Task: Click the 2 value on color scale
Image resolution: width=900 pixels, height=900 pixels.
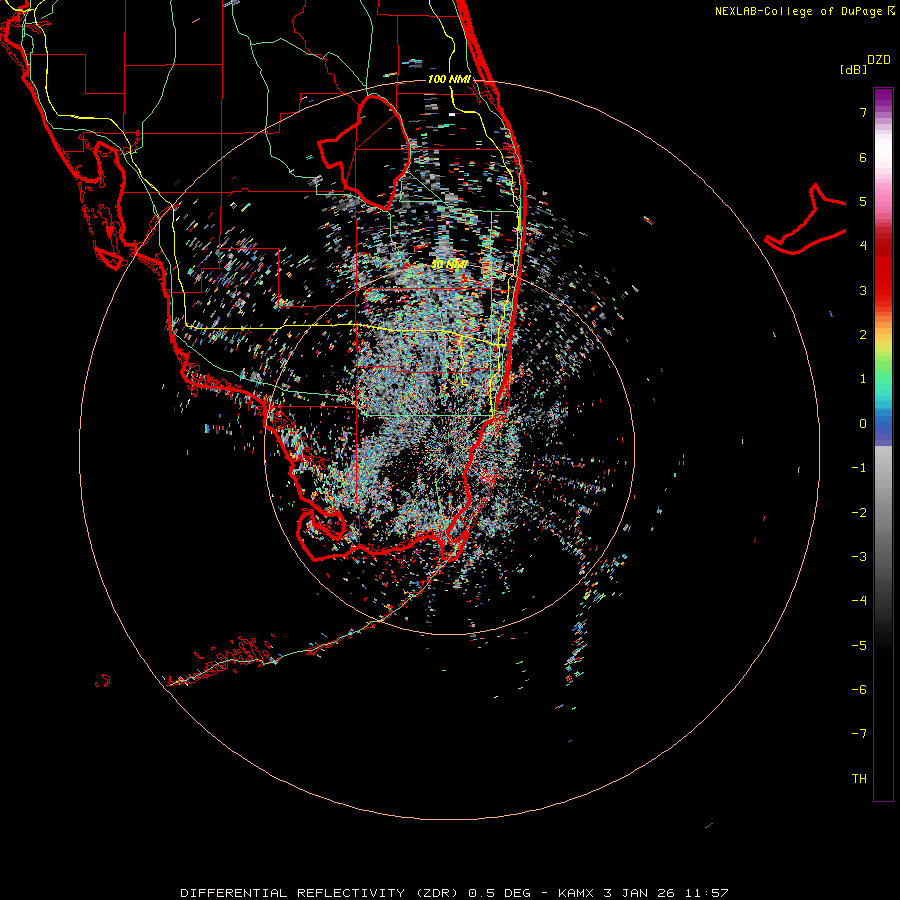Action: tap(863, 335)
